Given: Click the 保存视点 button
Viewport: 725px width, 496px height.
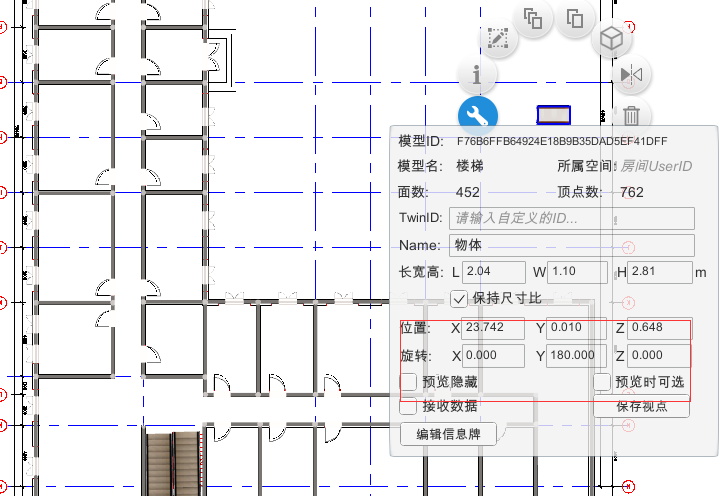Looking at the screenshot, I should tap(641, 407).
